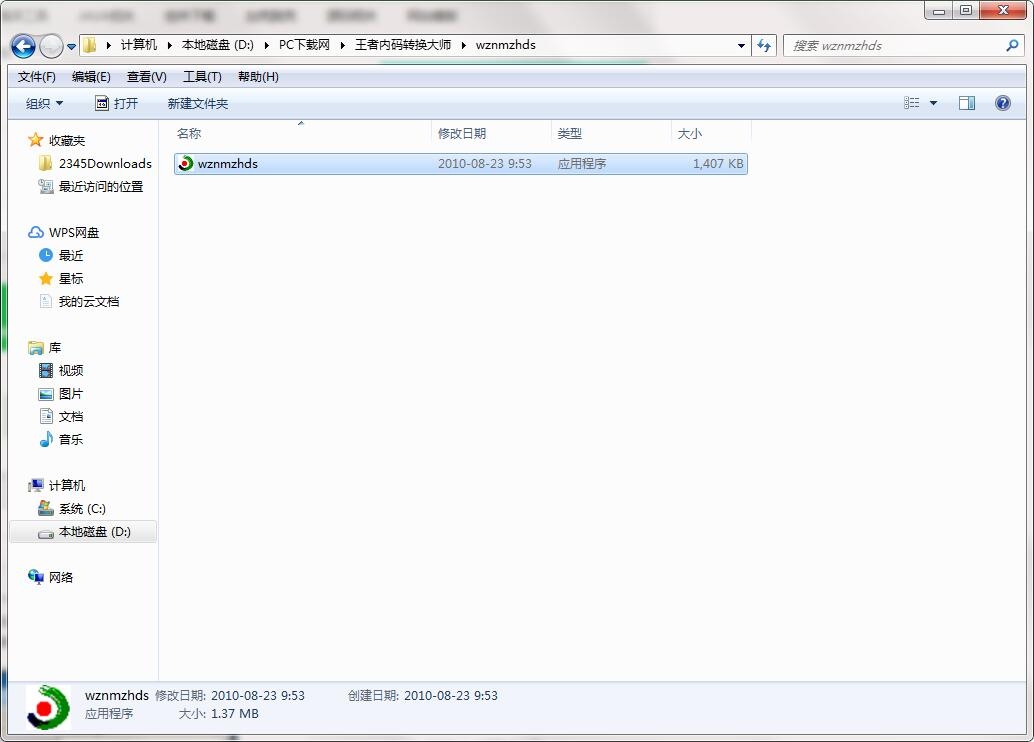
Task: Click the change view icon
Action: [911, 103]
